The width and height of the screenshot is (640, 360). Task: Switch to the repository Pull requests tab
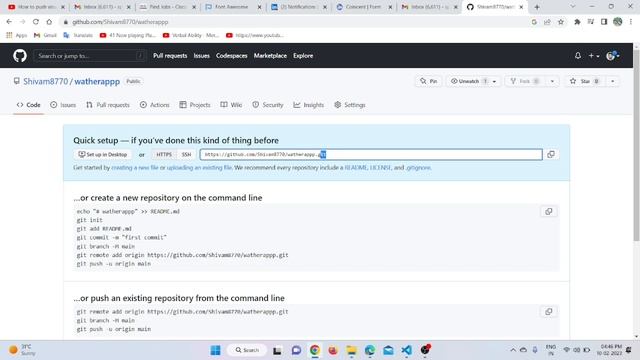point(108,105)
